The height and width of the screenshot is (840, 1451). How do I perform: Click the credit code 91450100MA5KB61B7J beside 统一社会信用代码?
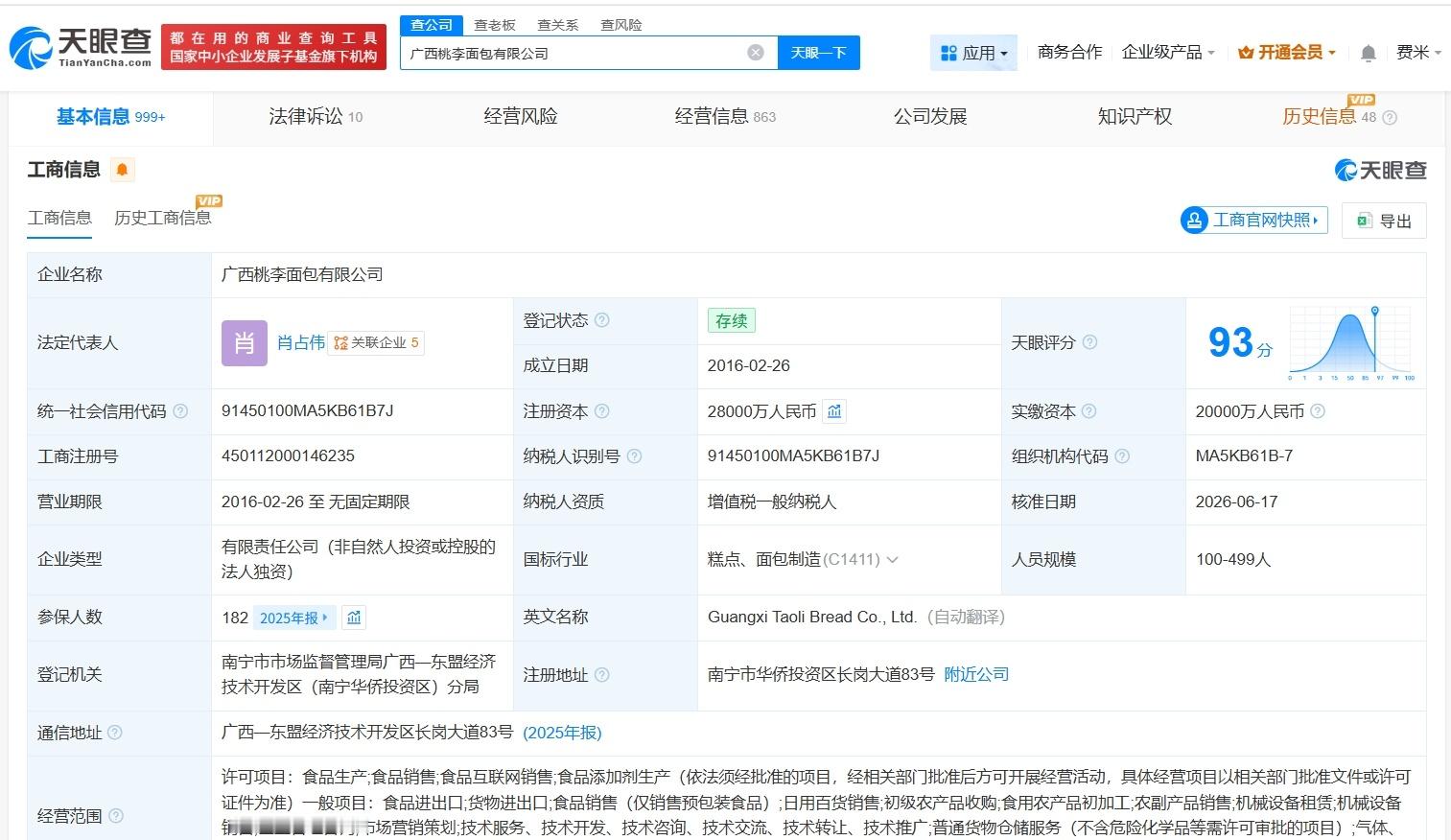[x=307, y=411]
